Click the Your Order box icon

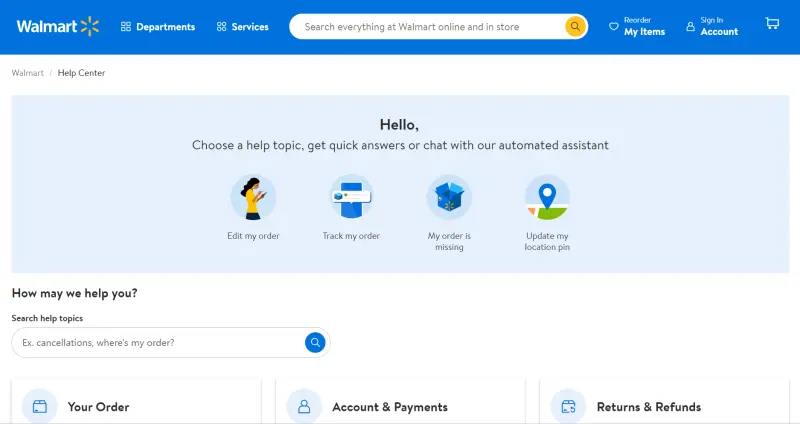(x=39, y=407)
